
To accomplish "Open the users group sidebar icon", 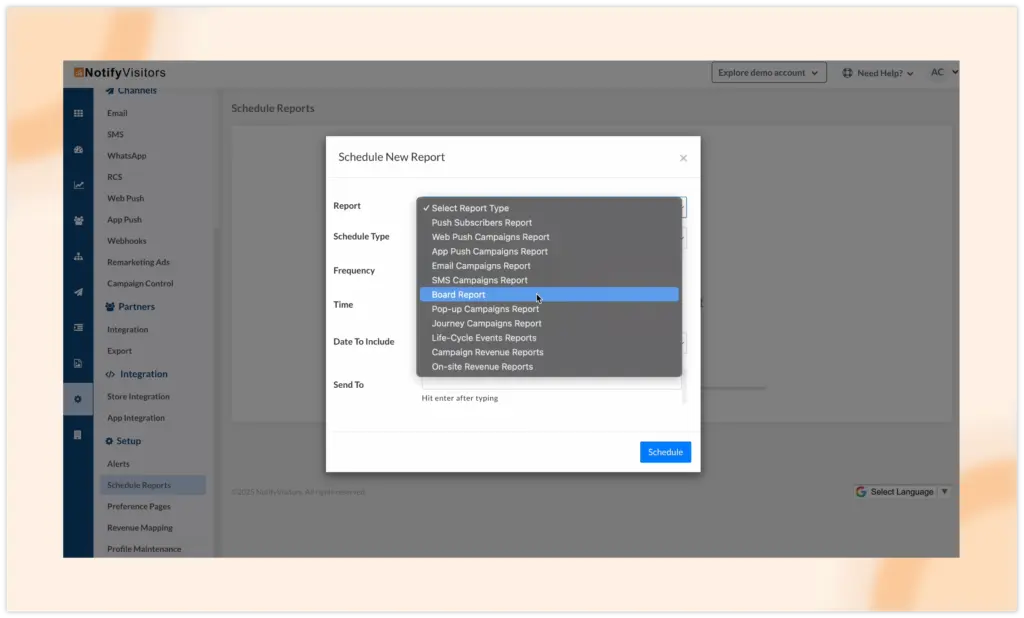I will point(78,221).
